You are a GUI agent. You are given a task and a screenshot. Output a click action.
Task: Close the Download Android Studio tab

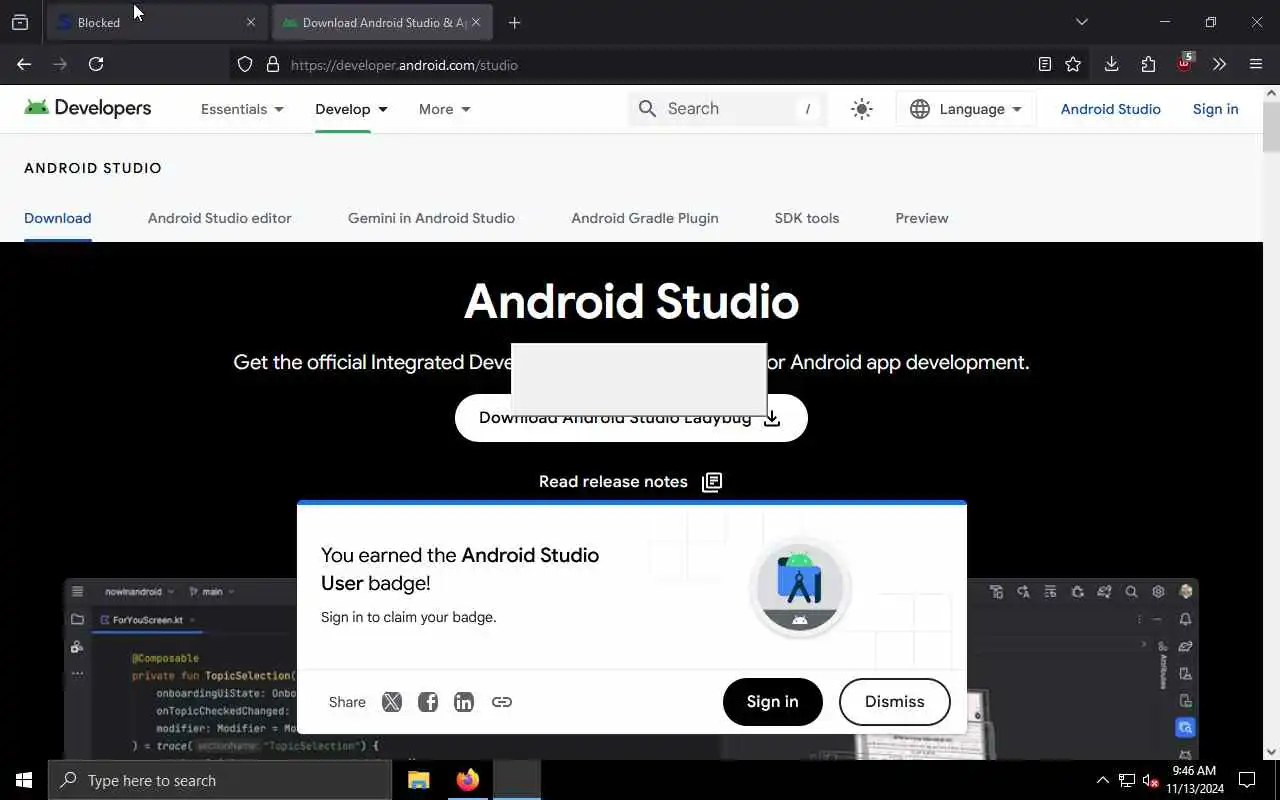click(x=476, y=22)
